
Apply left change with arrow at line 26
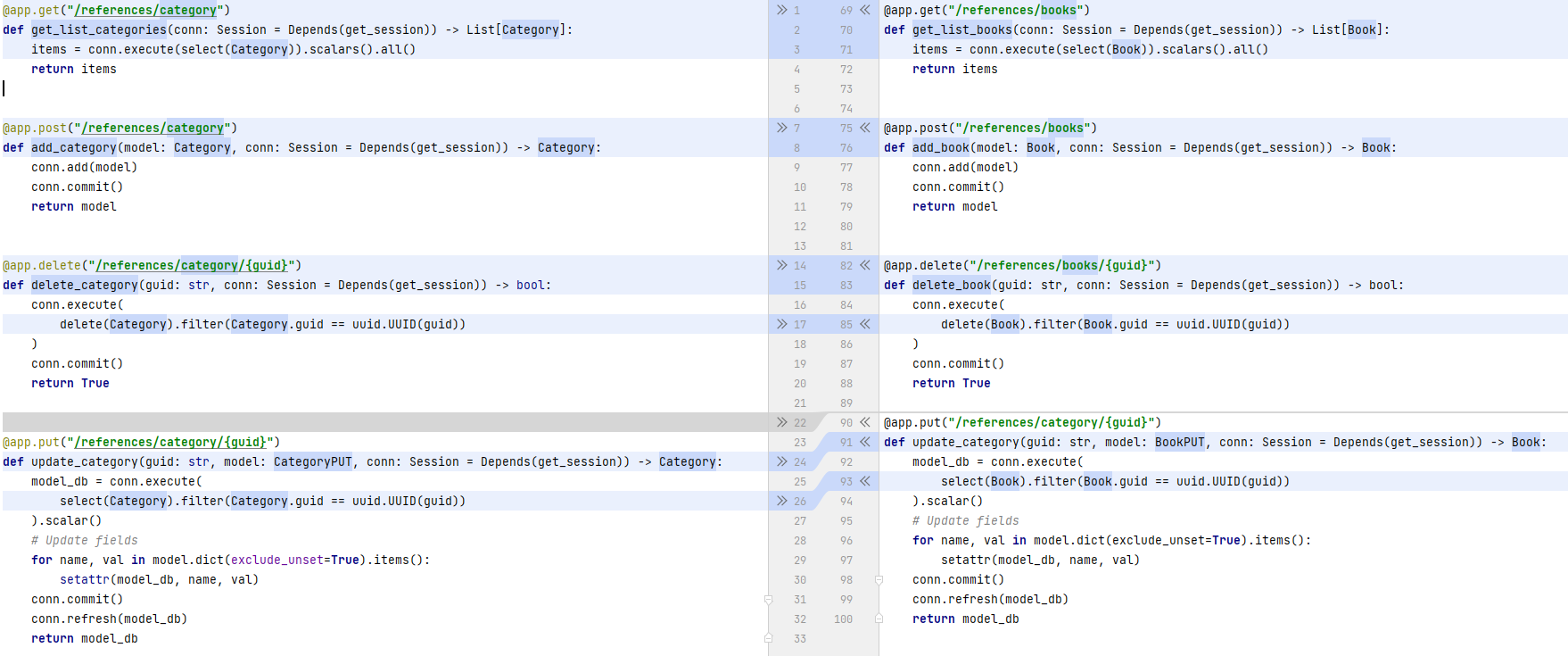tap(781, 501)
